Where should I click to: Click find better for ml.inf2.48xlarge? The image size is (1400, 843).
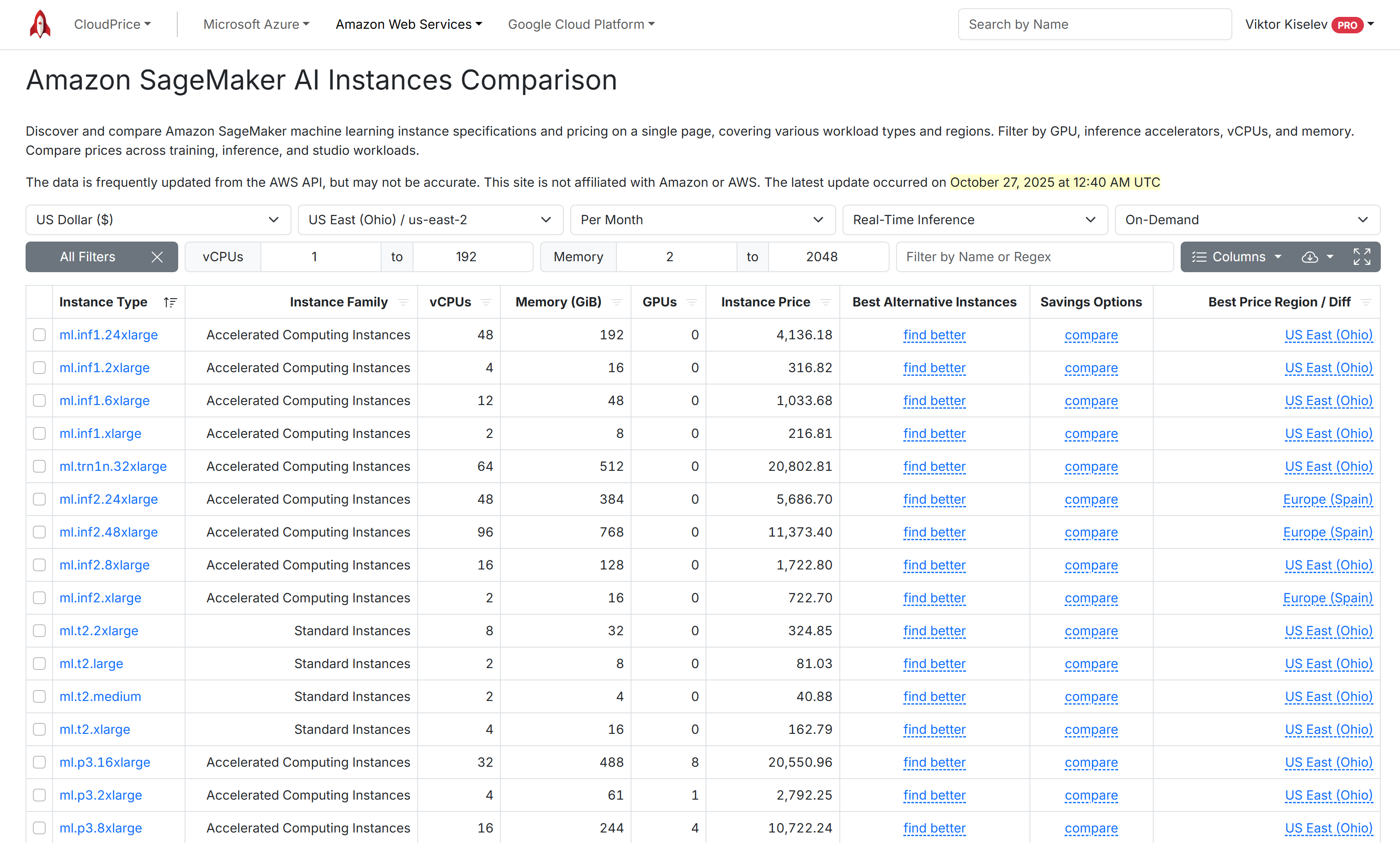tap(934, 532)
